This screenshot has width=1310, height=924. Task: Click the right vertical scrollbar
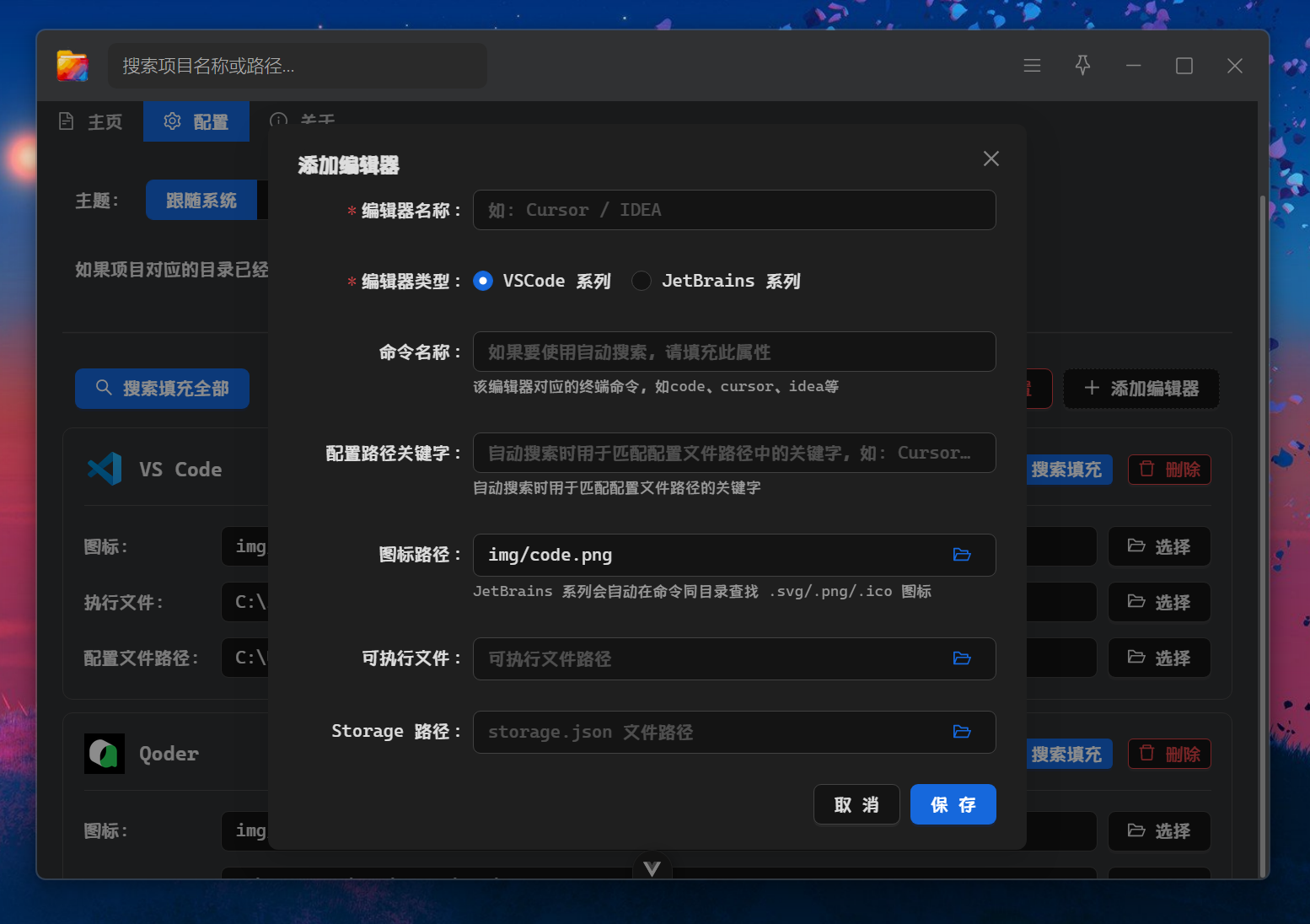click(x=1262, y=506)
